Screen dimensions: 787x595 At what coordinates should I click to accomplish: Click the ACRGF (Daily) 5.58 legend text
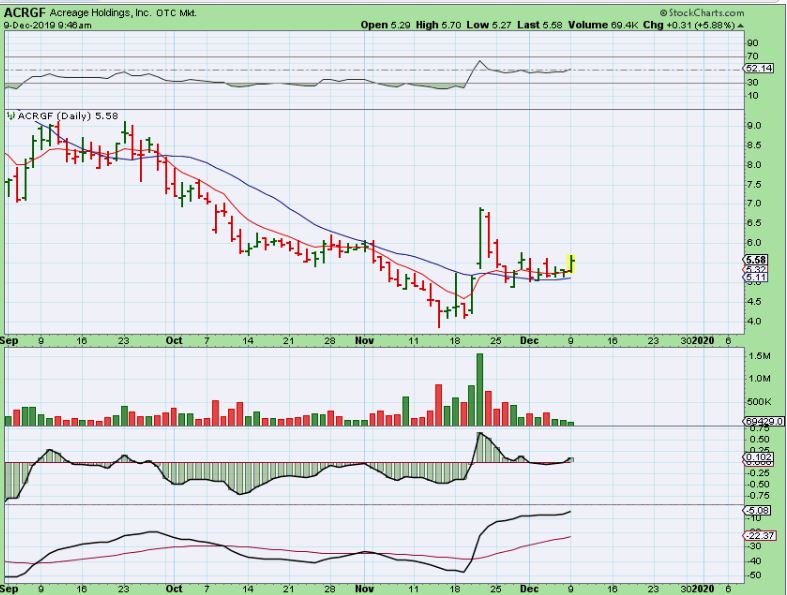tap(68, 116)
